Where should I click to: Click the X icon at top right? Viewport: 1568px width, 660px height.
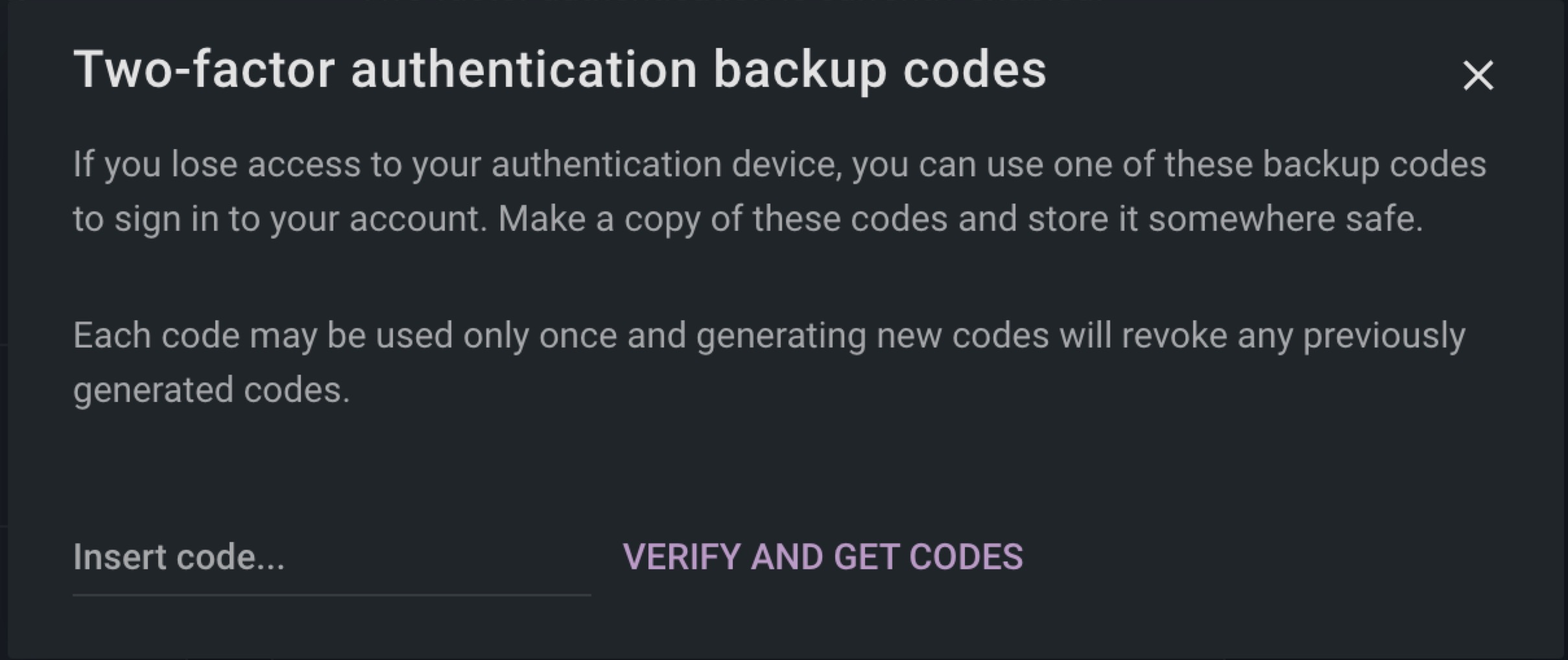(x=1478, y=75)
